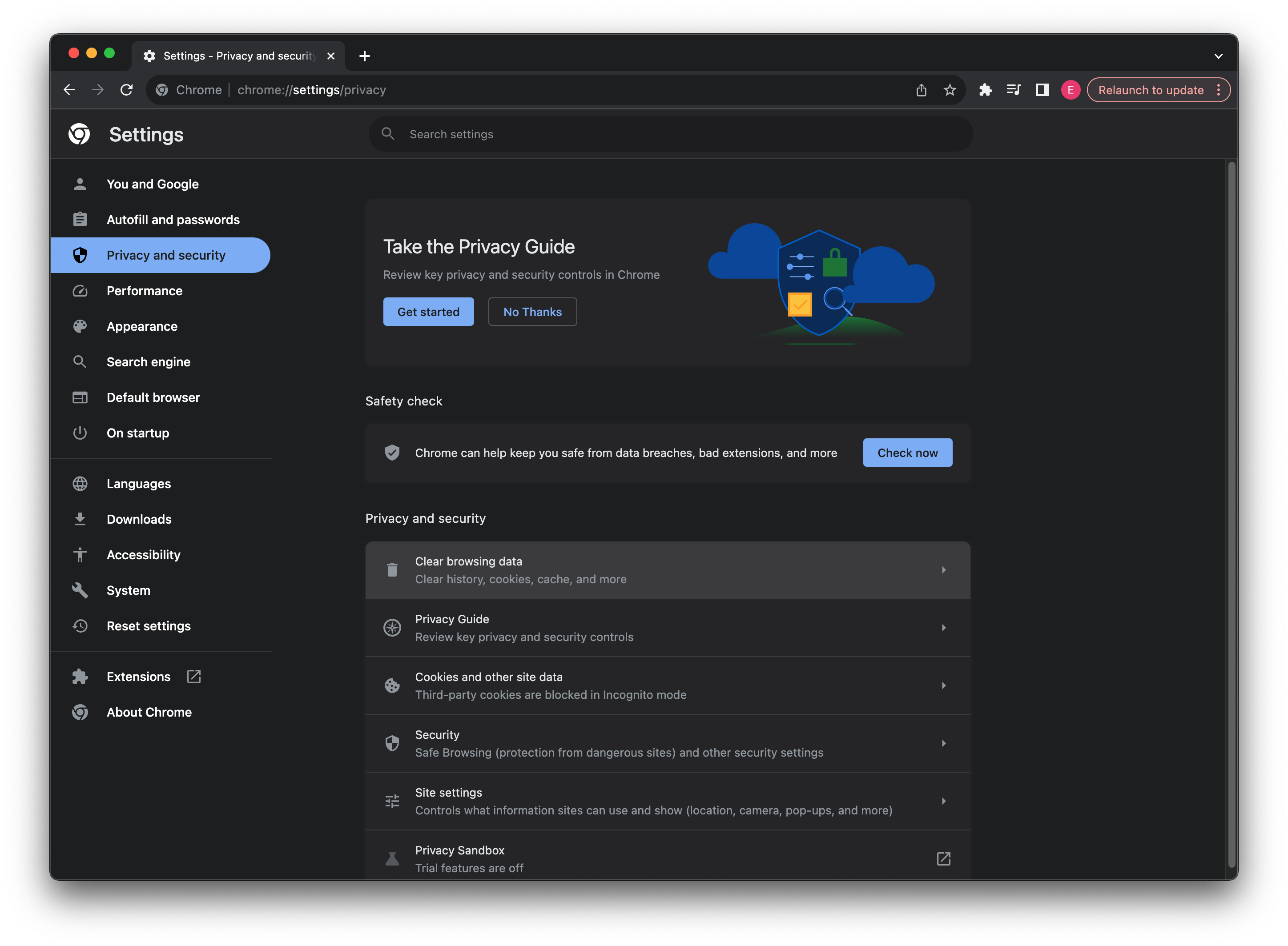Click the Check now button
The width and height of the screenshot is (1288, 946).
click(x=907, y=453)
